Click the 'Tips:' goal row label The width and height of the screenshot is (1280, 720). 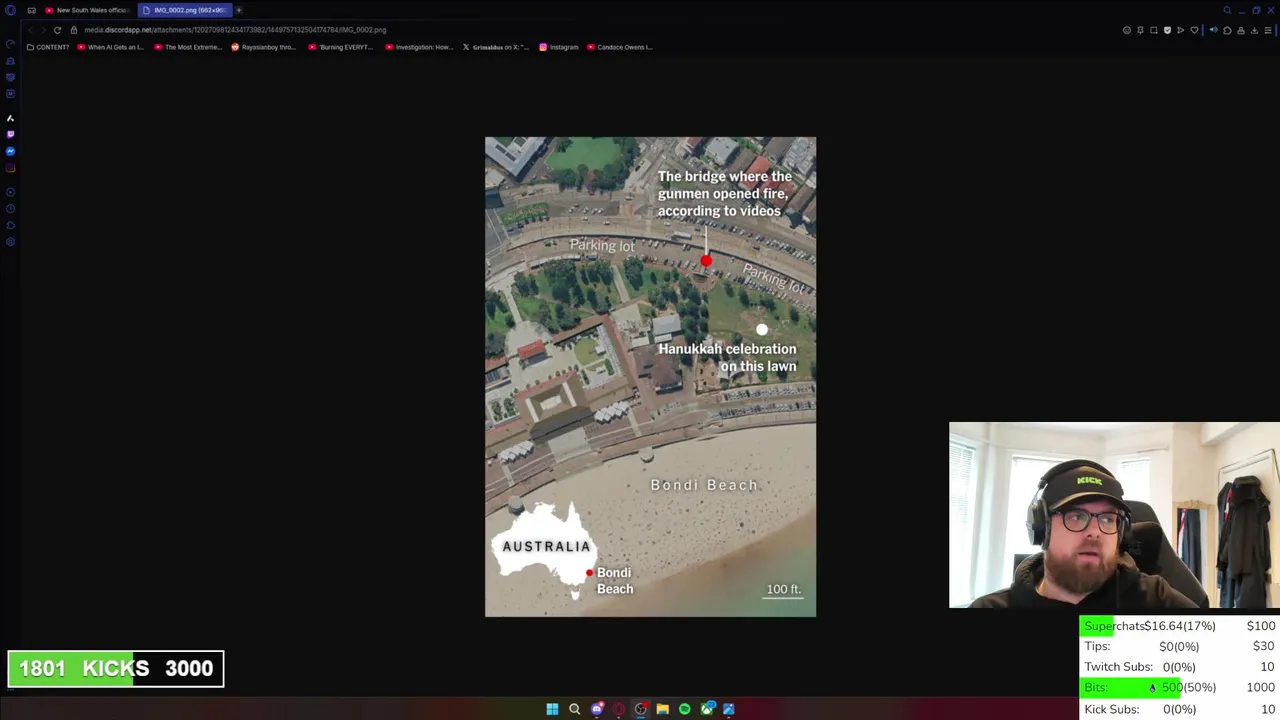[1098, 647]
